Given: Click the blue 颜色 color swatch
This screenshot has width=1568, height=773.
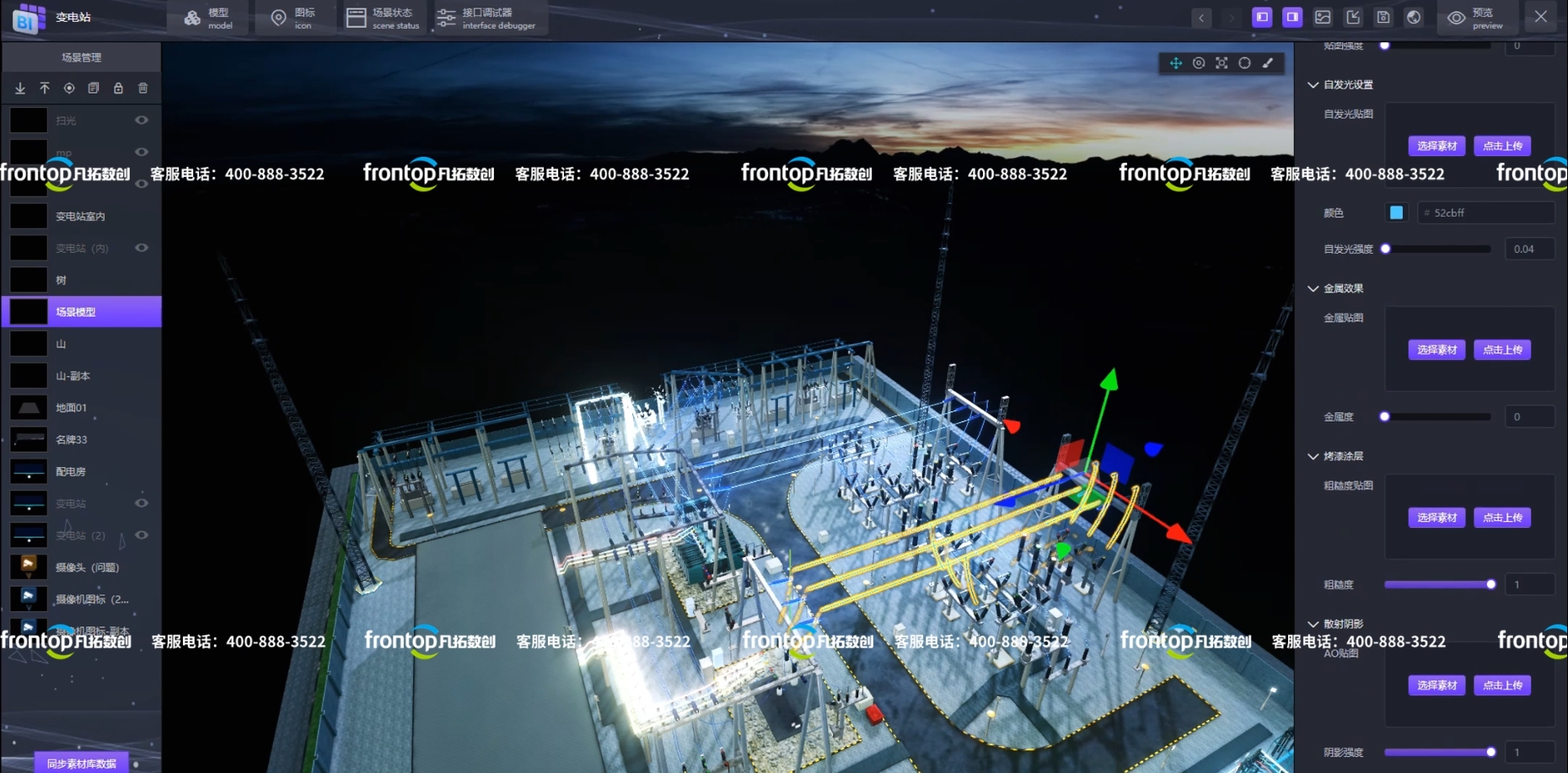Looking at the screenshot, I should [x=1397, y=212].
